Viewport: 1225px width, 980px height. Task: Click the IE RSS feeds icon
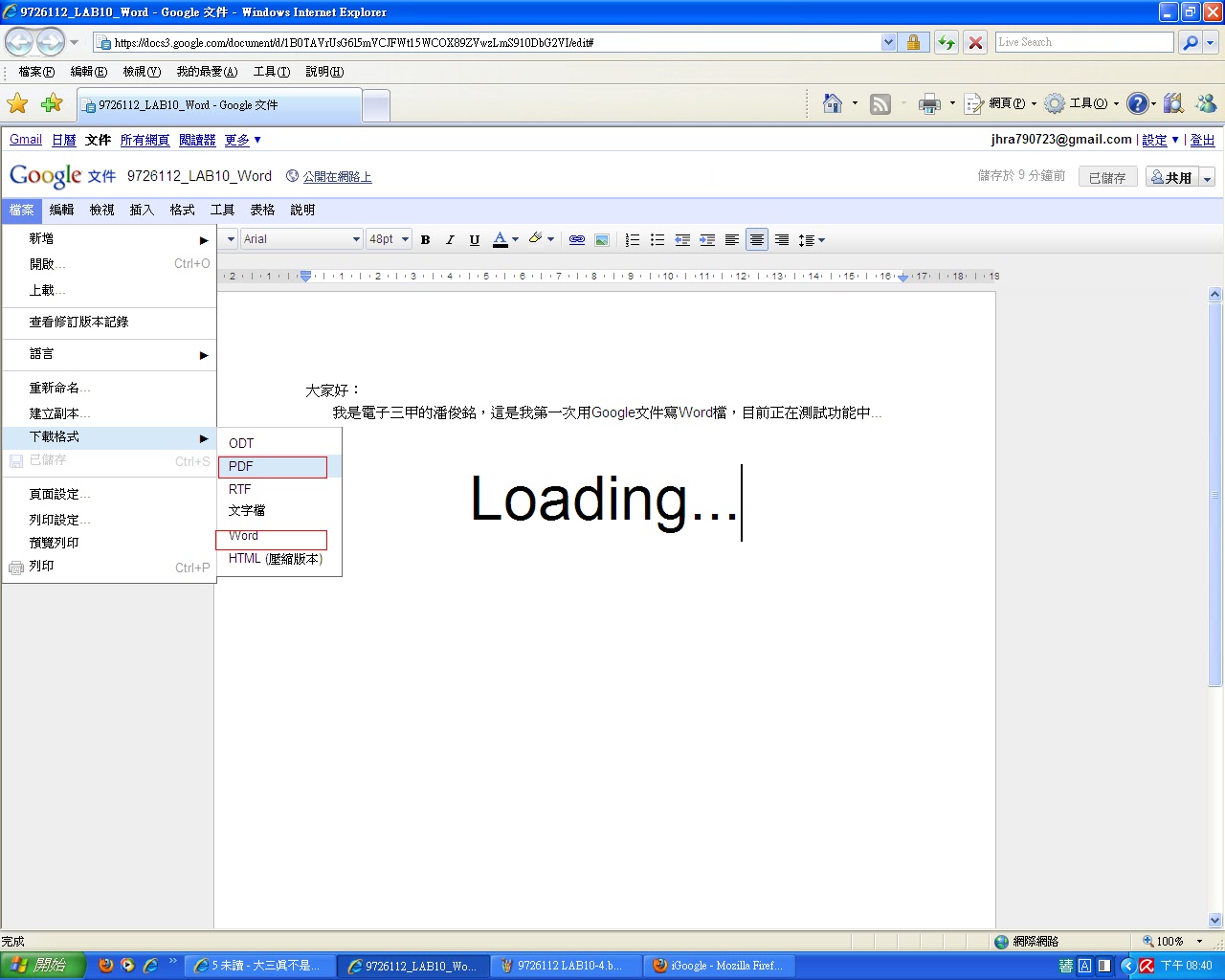click(x=880, y=104)
